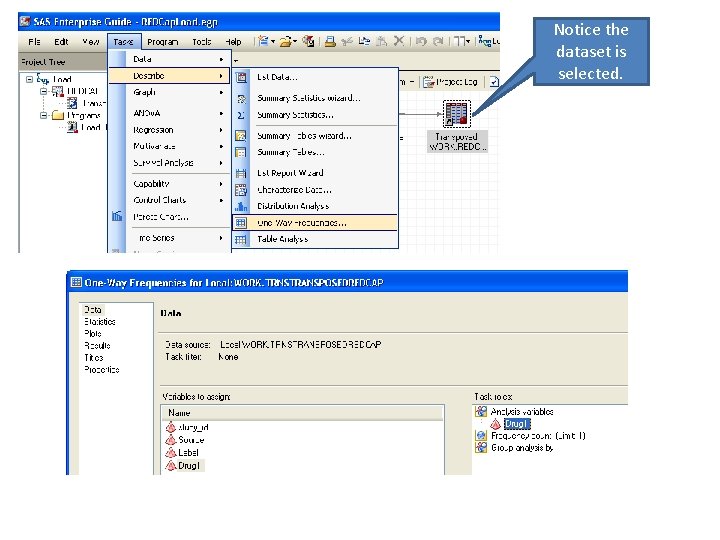Open the Describe submenu in Tasks
The height and width of the screenshot is (540, 720).
[169, 76]
